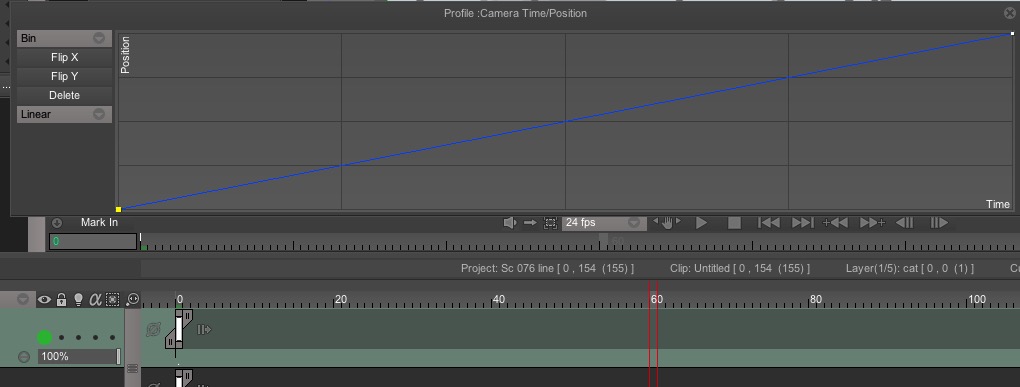Image resolution: width=1020 pixels, height=387 pixels.
Task: Toggle the eye visibility icon in timeline header
Action: click(x=44, y=300)
